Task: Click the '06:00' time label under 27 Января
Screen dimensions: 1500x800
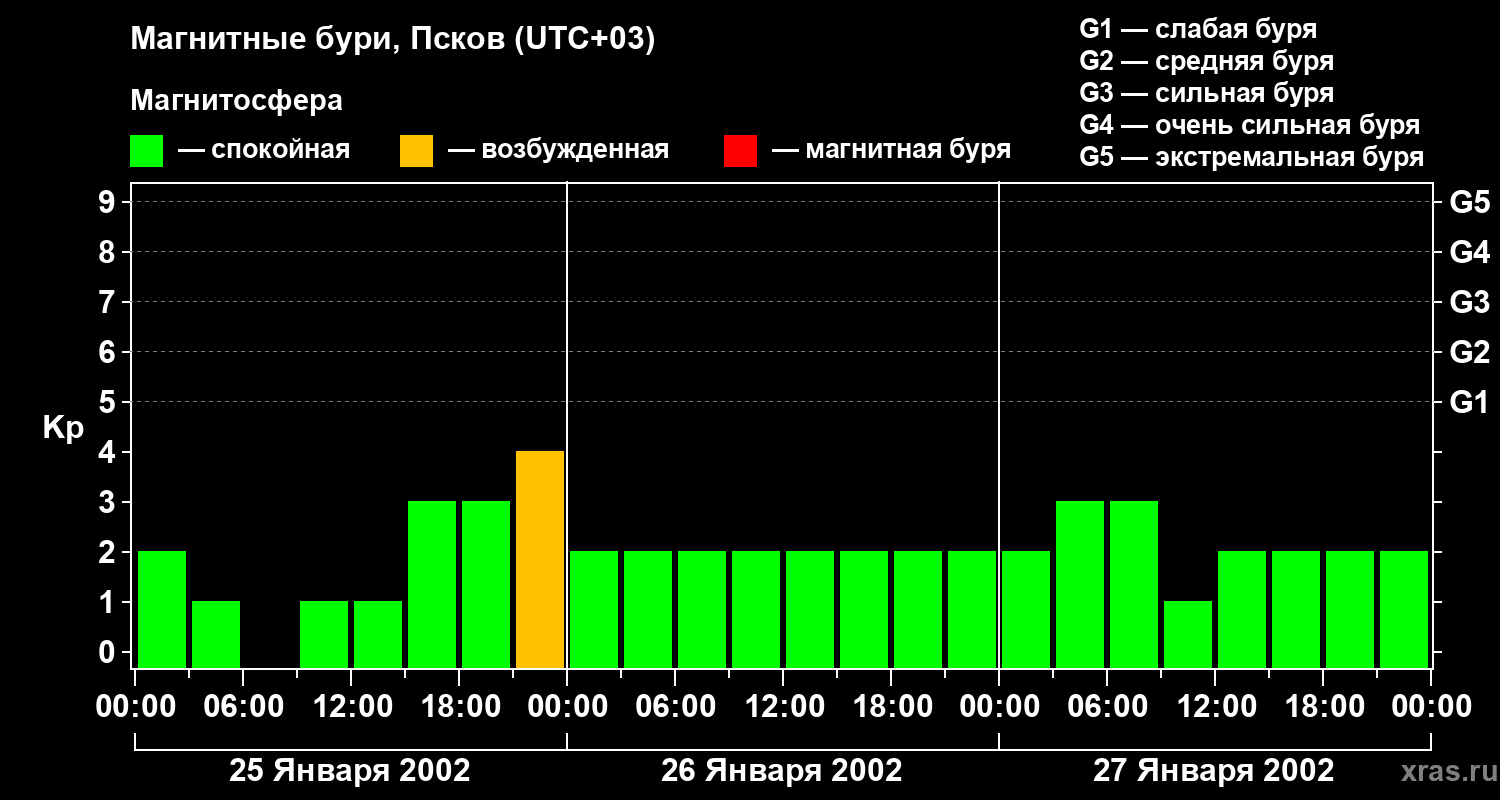Action: click(x=1107, y=708)
